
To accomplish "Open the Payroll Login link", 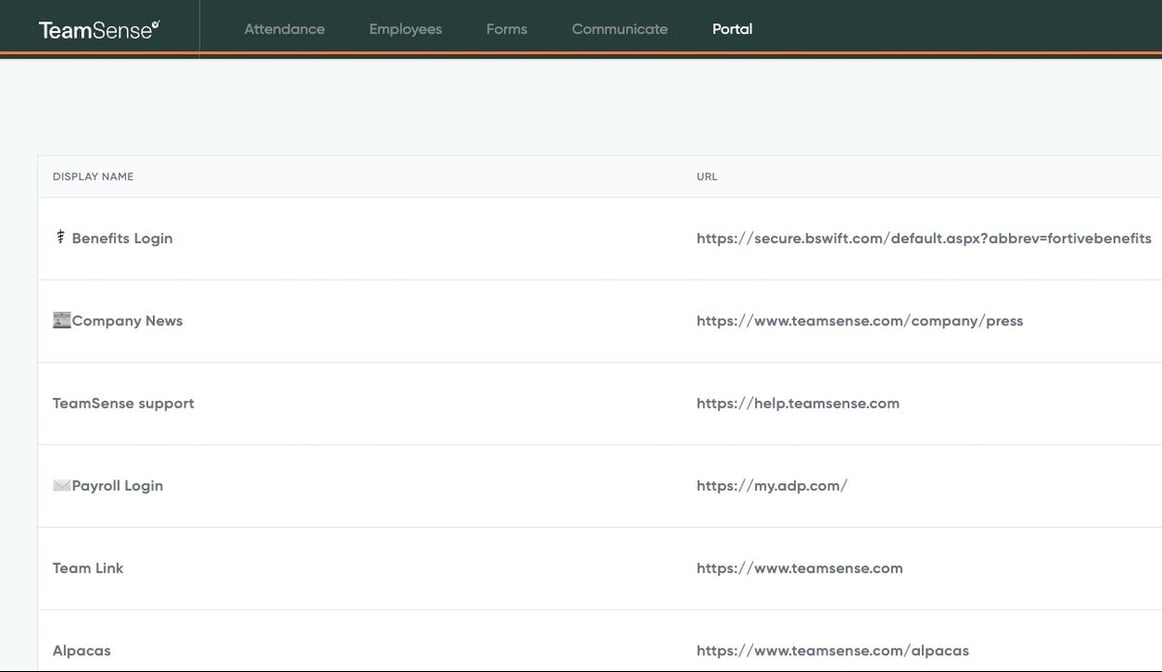I will coord(117,484).
